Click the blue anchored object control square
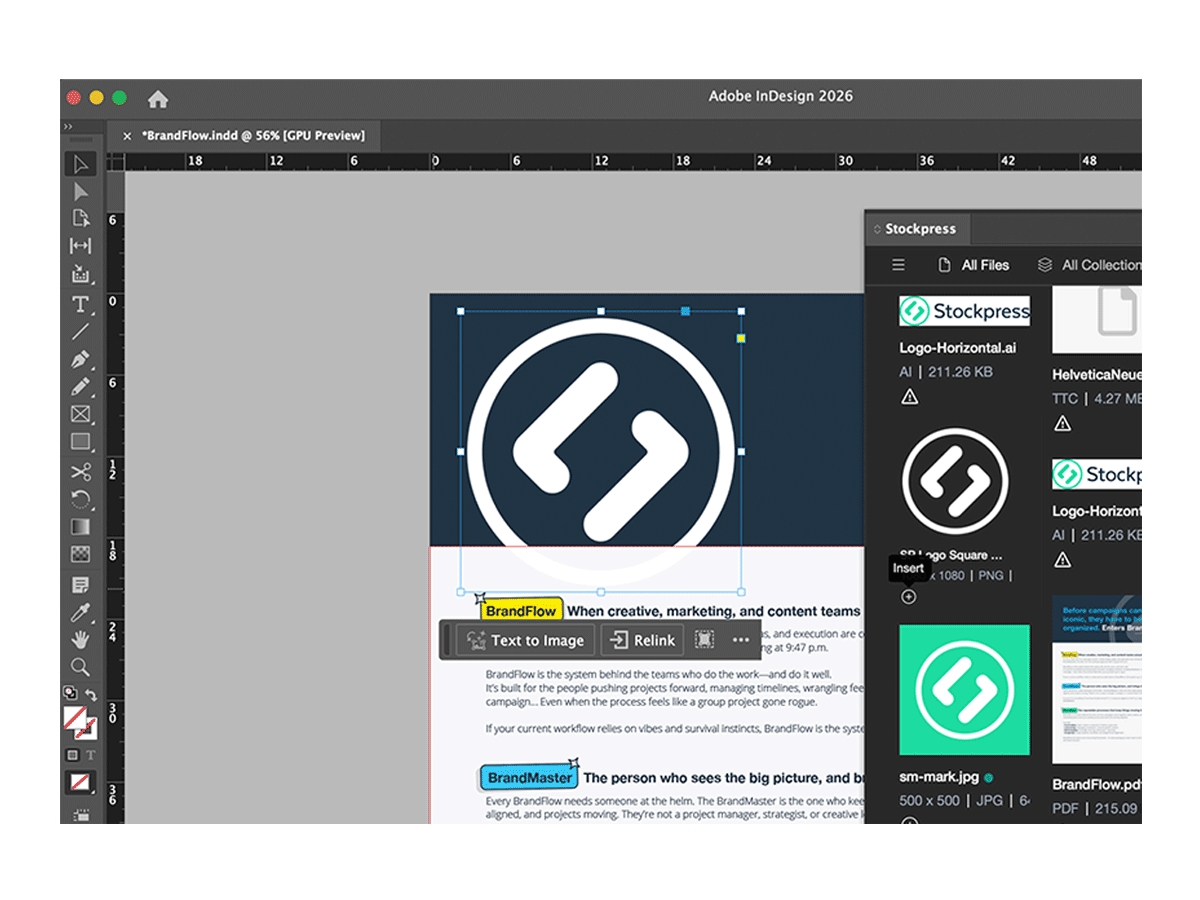 click(685, 311)
